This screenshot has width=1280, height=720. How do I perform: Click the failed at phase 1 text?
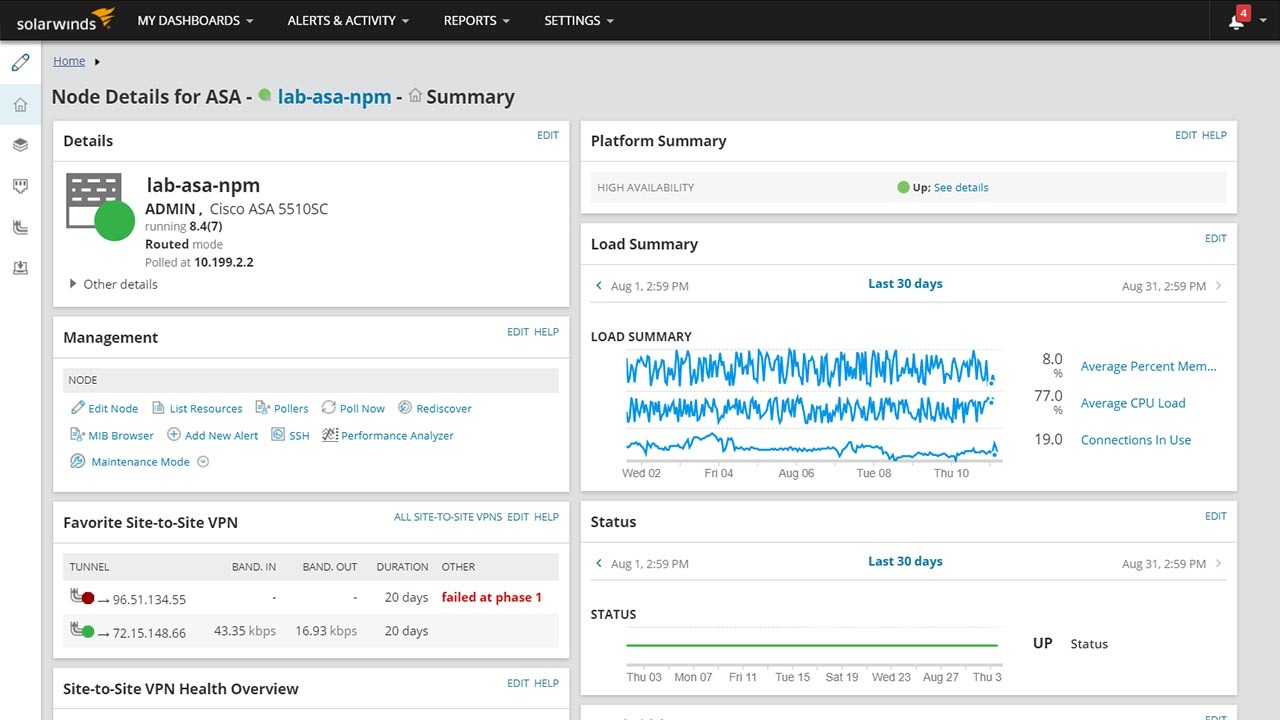click(492, 597)
